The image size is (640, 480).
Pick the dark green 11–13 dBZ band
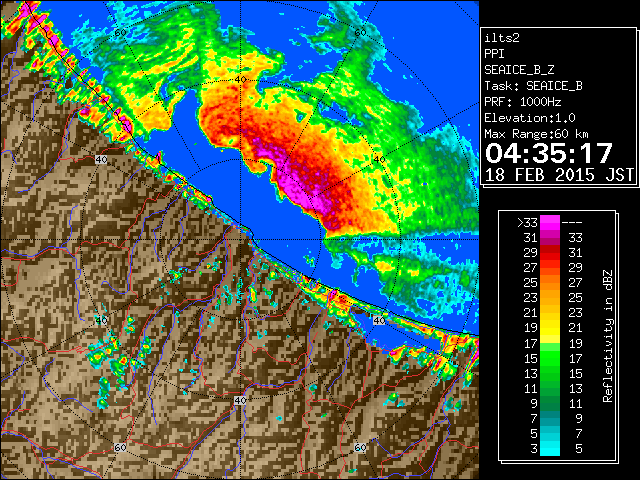(x=550, y=388)
